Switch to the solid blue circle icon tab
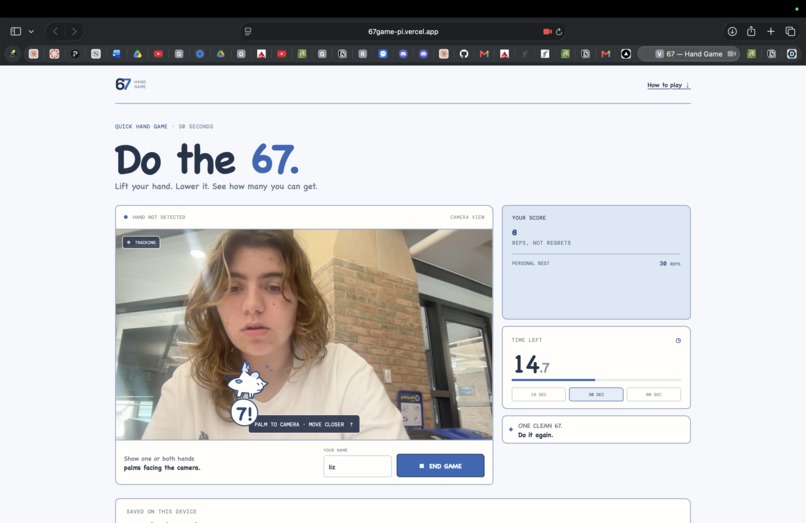Screen dimensions: 806x523 pyautogui.click(x=199, y=53)
